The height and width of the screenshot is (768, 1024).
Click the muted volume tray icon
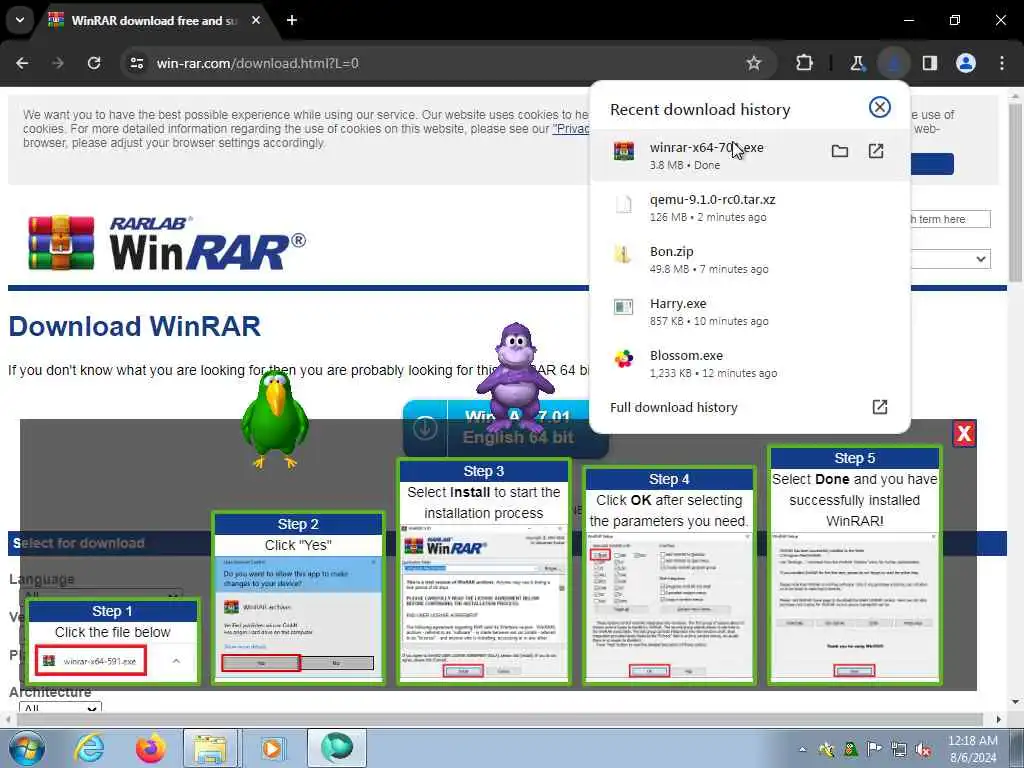click(923, 750)
